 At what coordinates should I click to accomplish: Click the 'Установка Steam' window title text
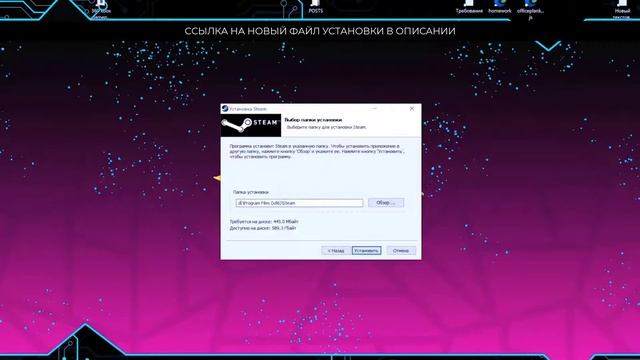pyautogui.click(x=248, y=109)
